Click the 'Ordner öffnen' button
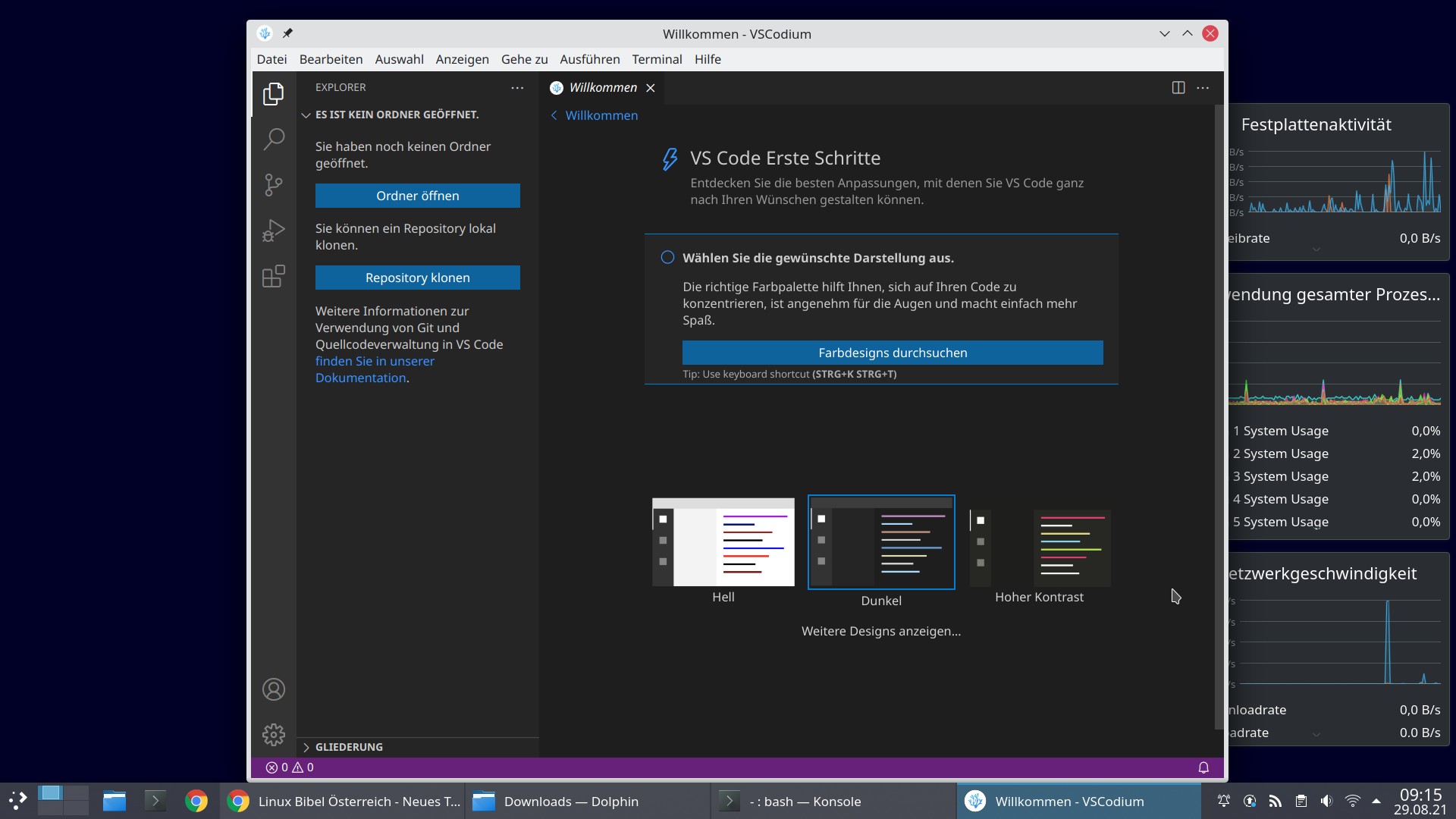This screenshot has height=819, width=1456. [417, 196]
